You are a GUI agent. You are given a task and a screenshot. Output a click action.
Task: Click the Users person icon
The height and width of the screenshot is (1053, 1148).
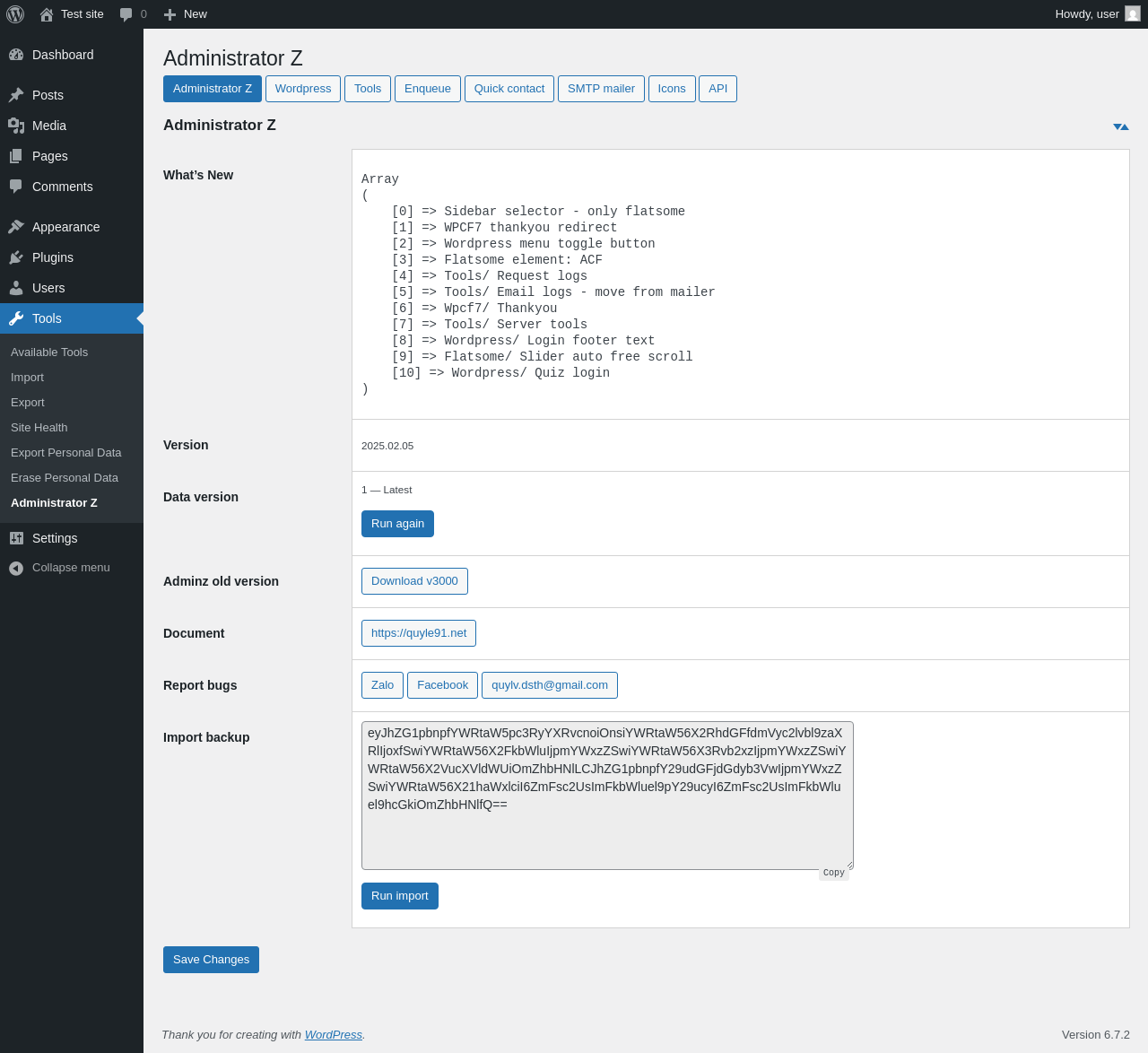pyautogui.click(x=16, y=288)
